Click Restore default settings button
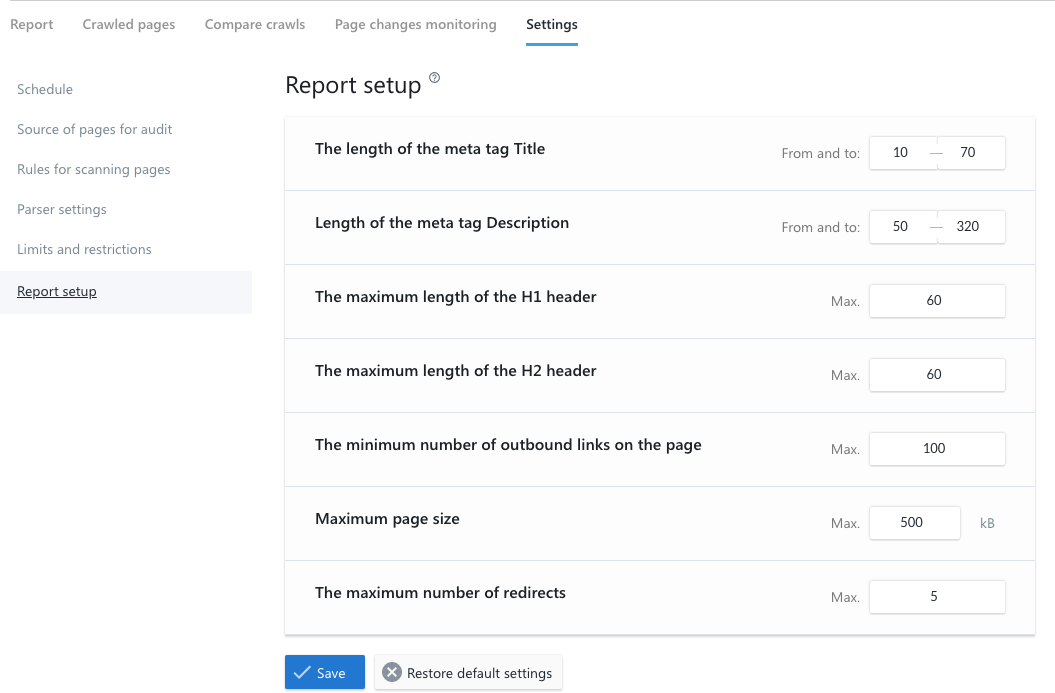Viewport: 1055px width, 693px height. [468, 673]
